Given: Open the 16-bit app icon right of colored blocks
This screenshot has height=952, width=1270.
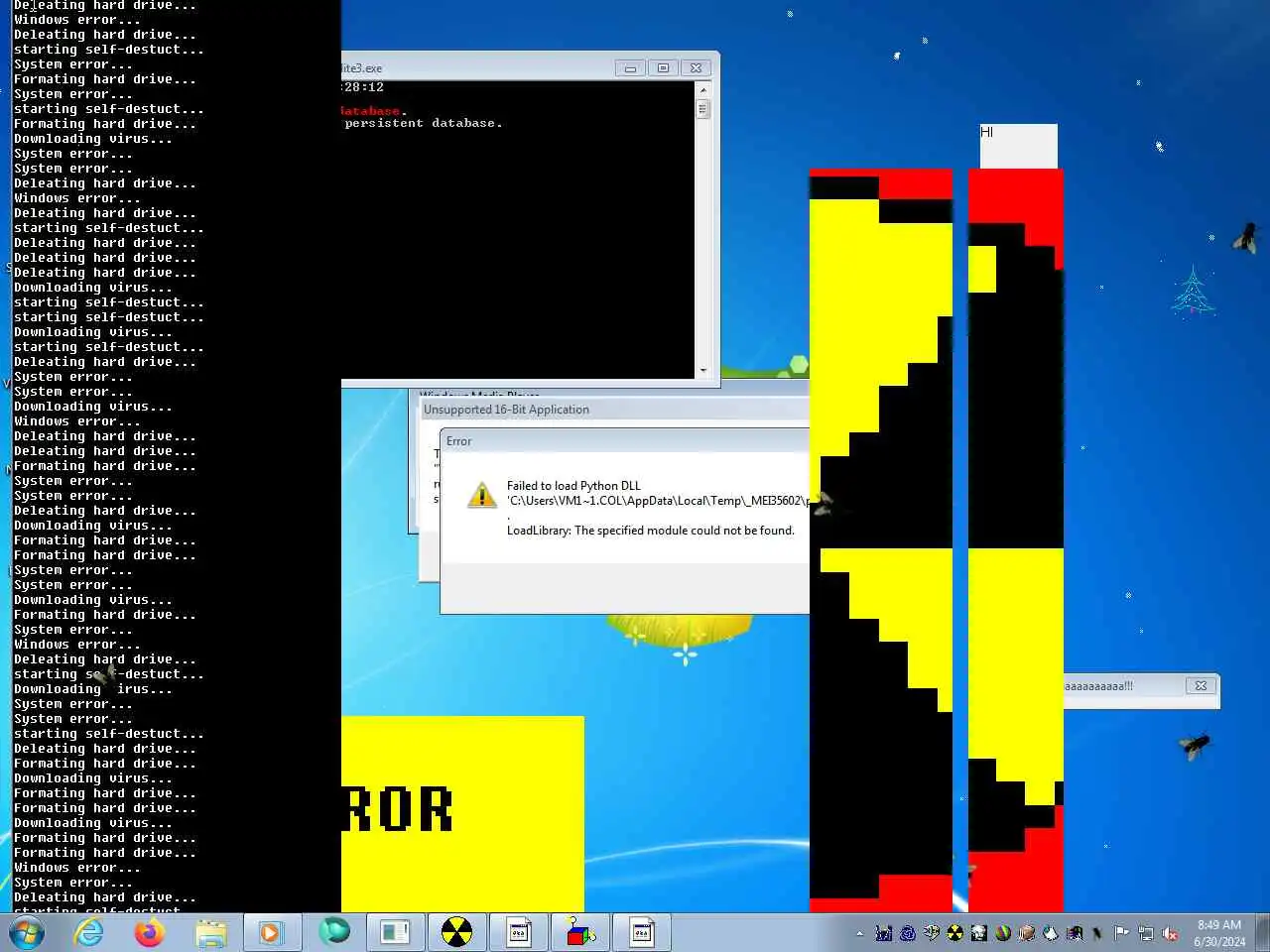Looking at the screenshot, I should coord(642,932).
